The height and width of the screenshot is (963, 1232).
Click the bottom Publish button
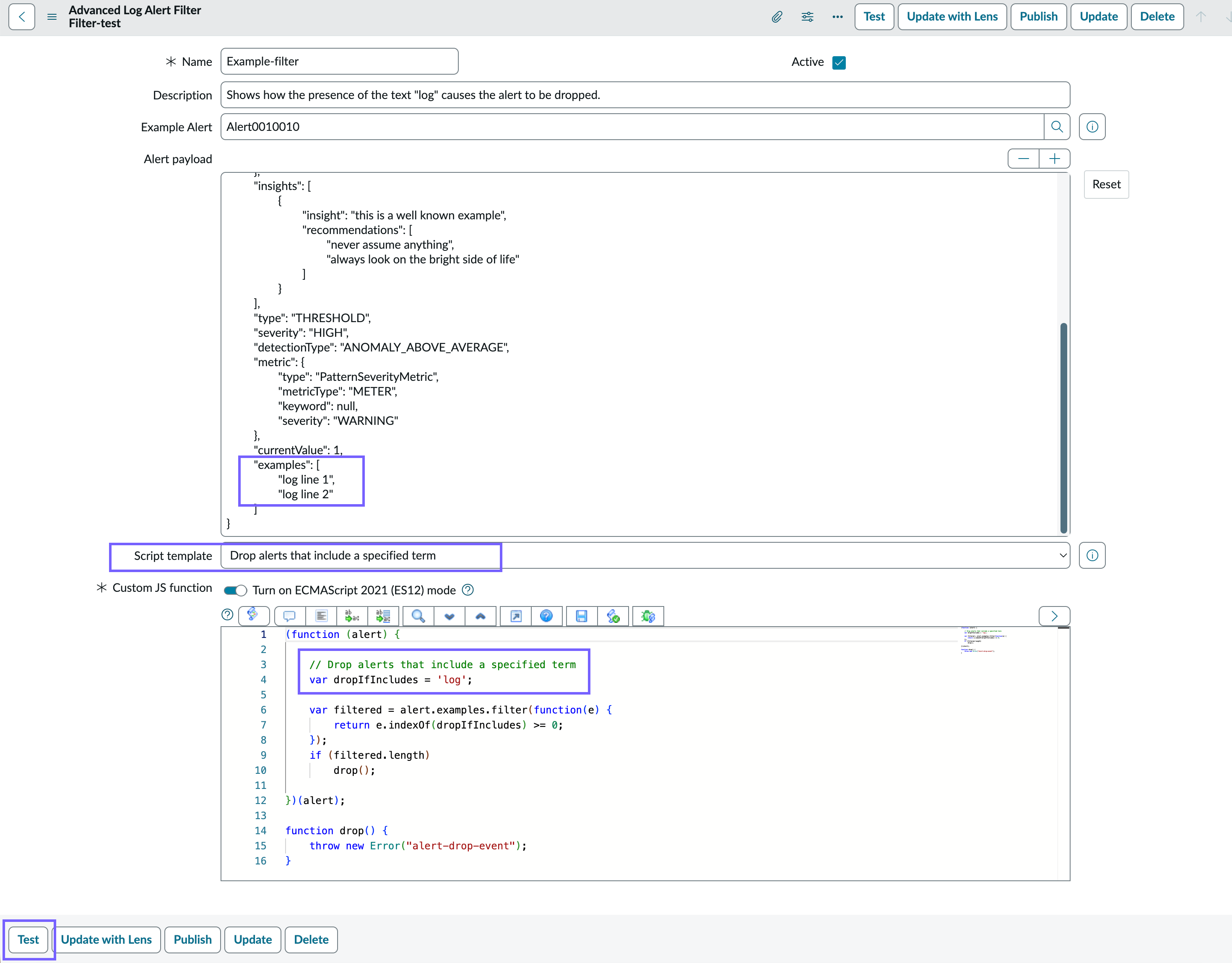pyautogui.click(x=192, y=940)
